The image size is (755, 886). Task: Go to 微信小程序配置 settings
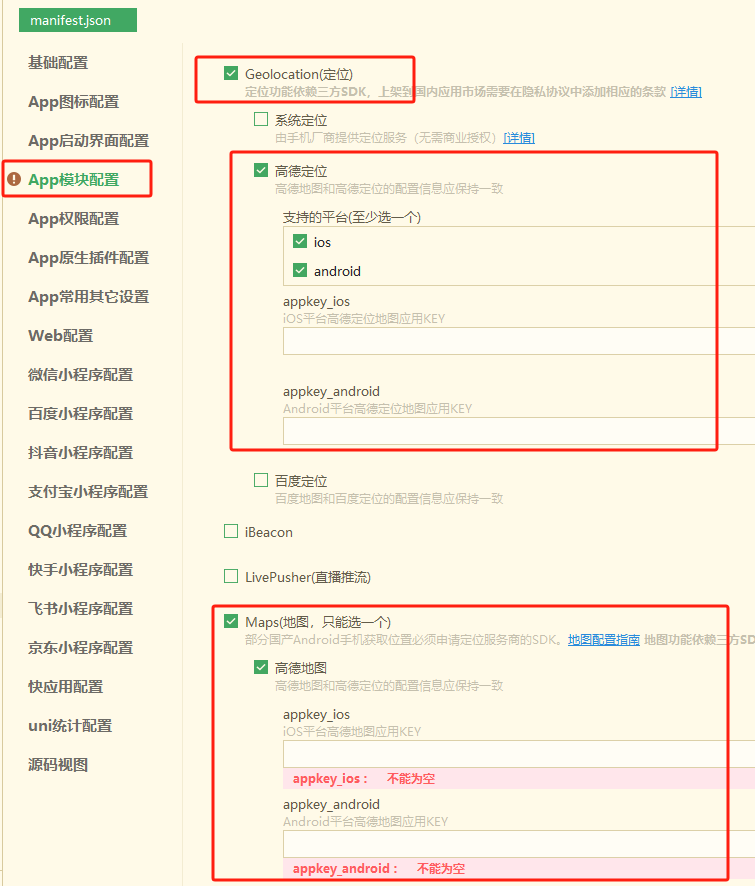click(80, 375)
